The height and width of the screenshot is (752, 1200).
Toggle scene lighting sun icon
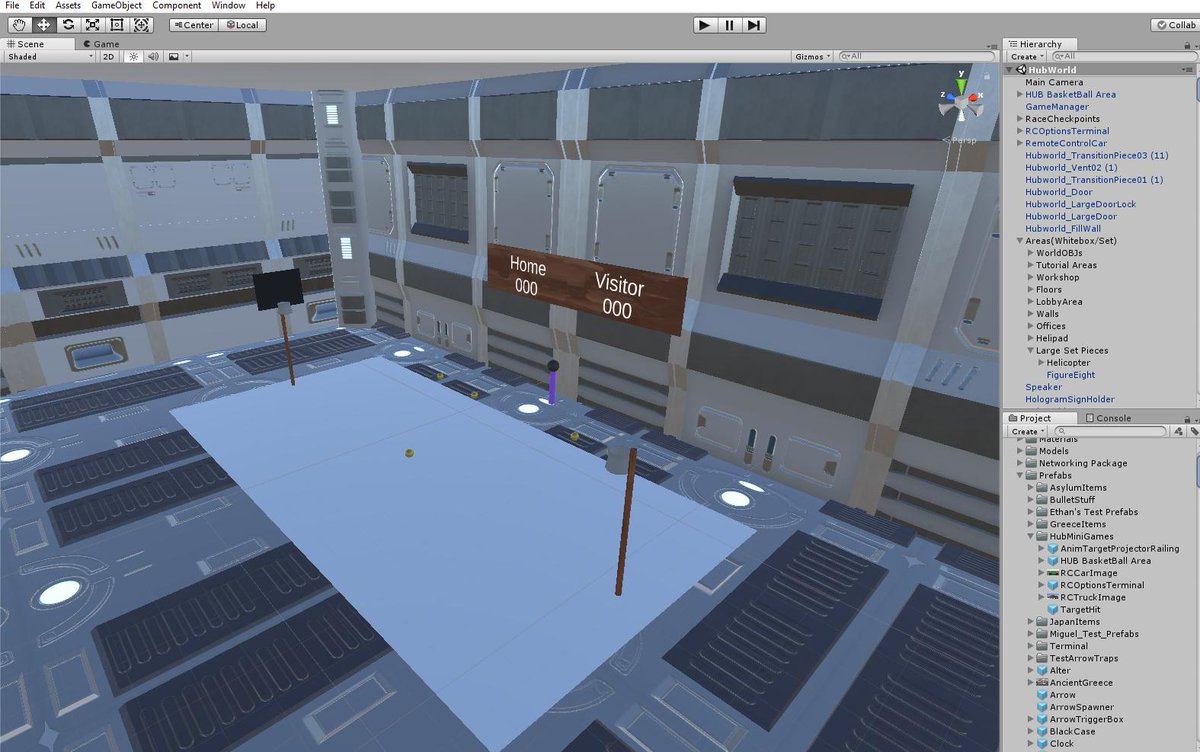pos(133,57)
